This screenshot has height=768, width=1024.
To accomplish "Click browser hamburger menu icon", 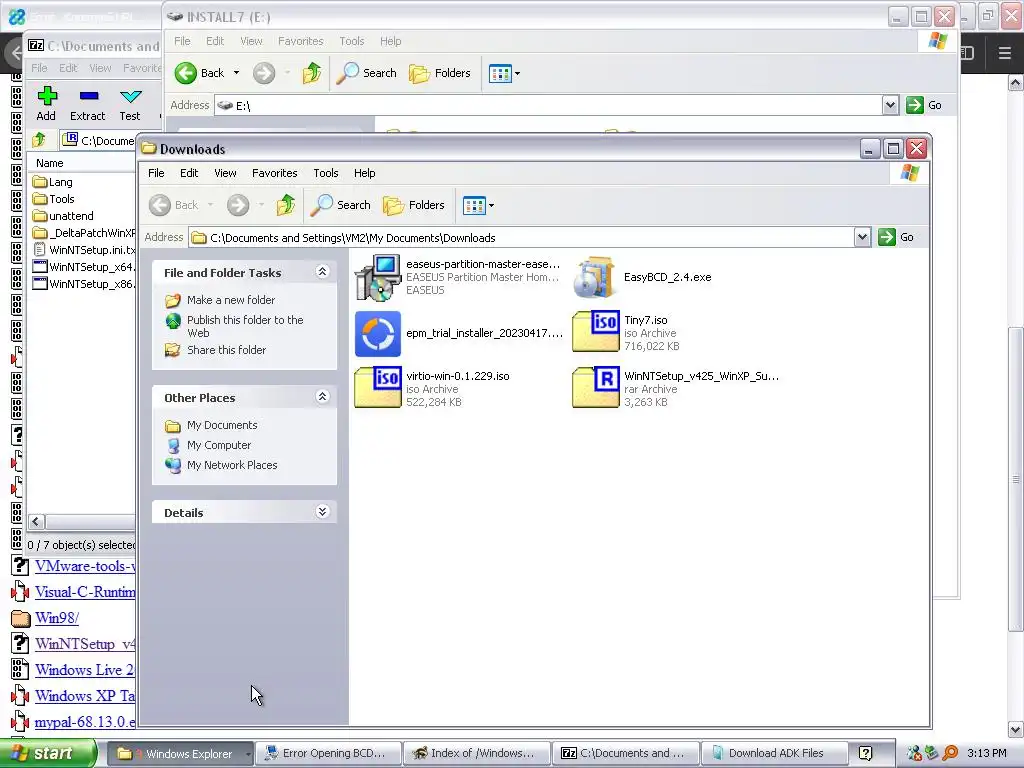I will pos(1005,54).
